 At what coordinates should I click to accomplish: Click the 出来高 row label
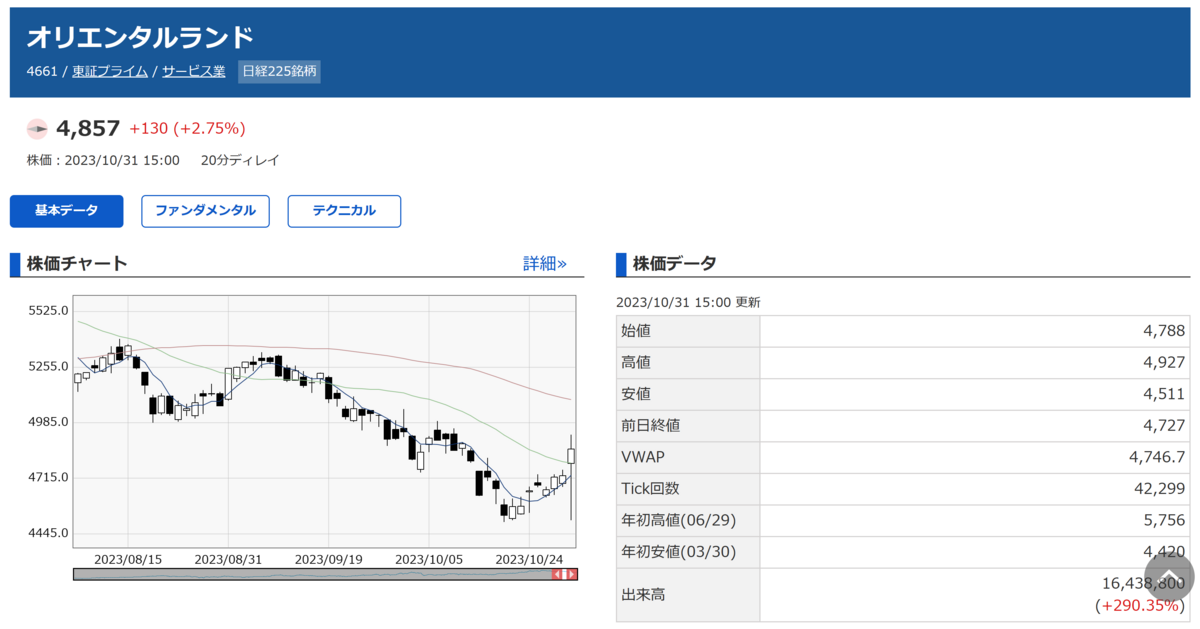point(643,594)
